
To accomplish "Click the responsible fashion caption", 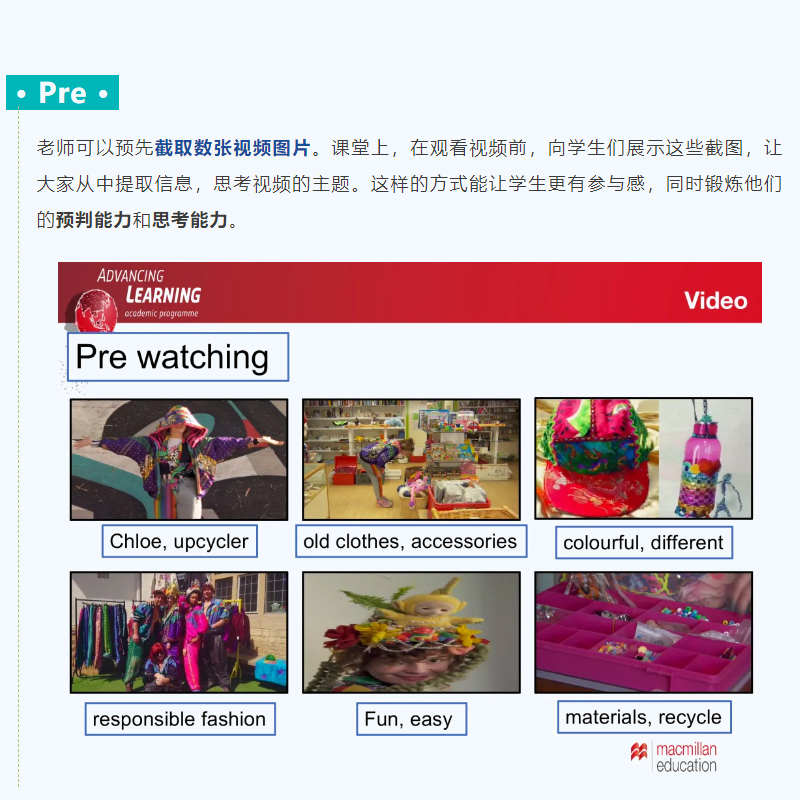I will point(180,719).
